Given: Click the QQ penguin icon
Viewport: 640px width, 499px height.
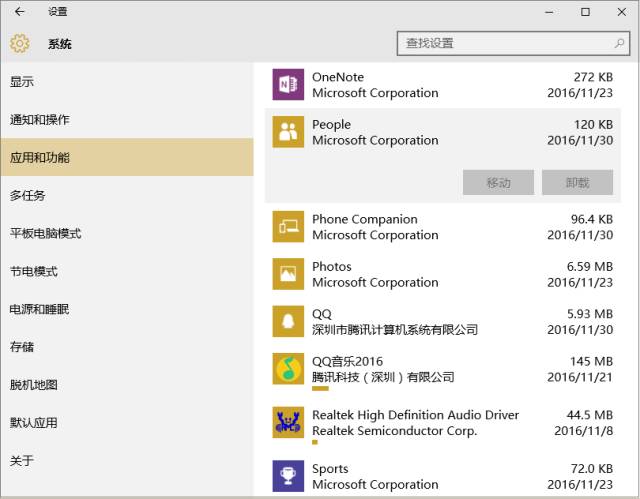Looking at the screenshot, I should coord(288,321).
